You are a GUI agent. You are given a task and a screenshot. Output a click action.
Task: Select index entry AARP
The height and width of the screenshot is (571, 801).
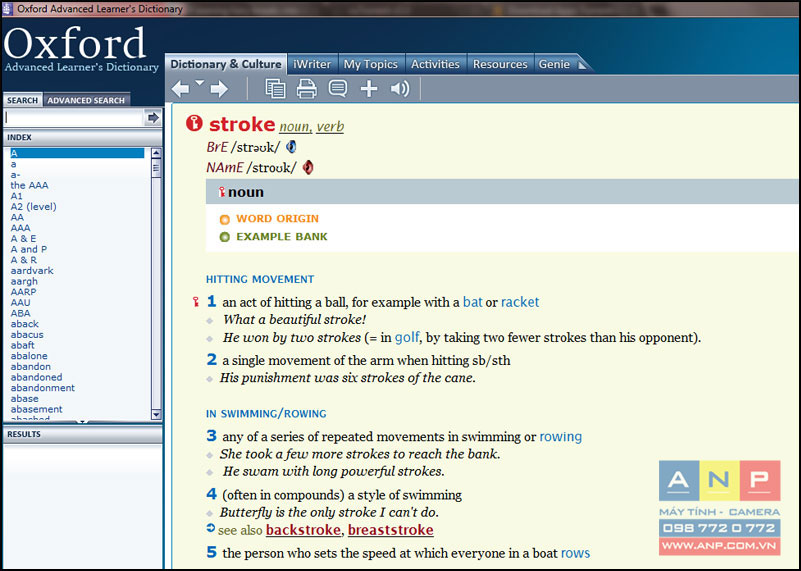[23, 292]
